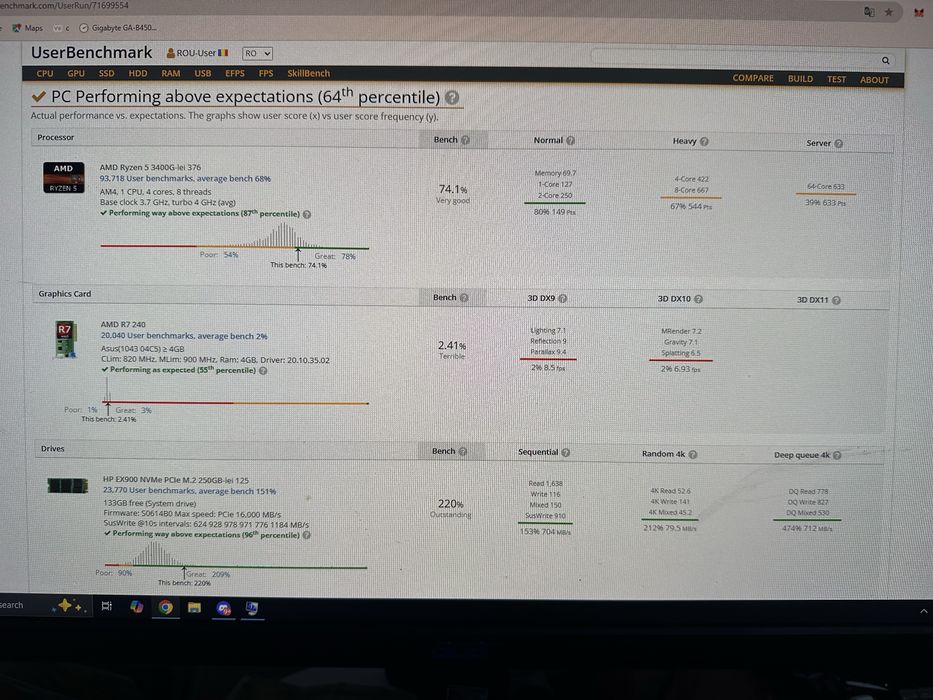
Task: Click the ROU-User profile icon
Action: (x=171, y=53)
